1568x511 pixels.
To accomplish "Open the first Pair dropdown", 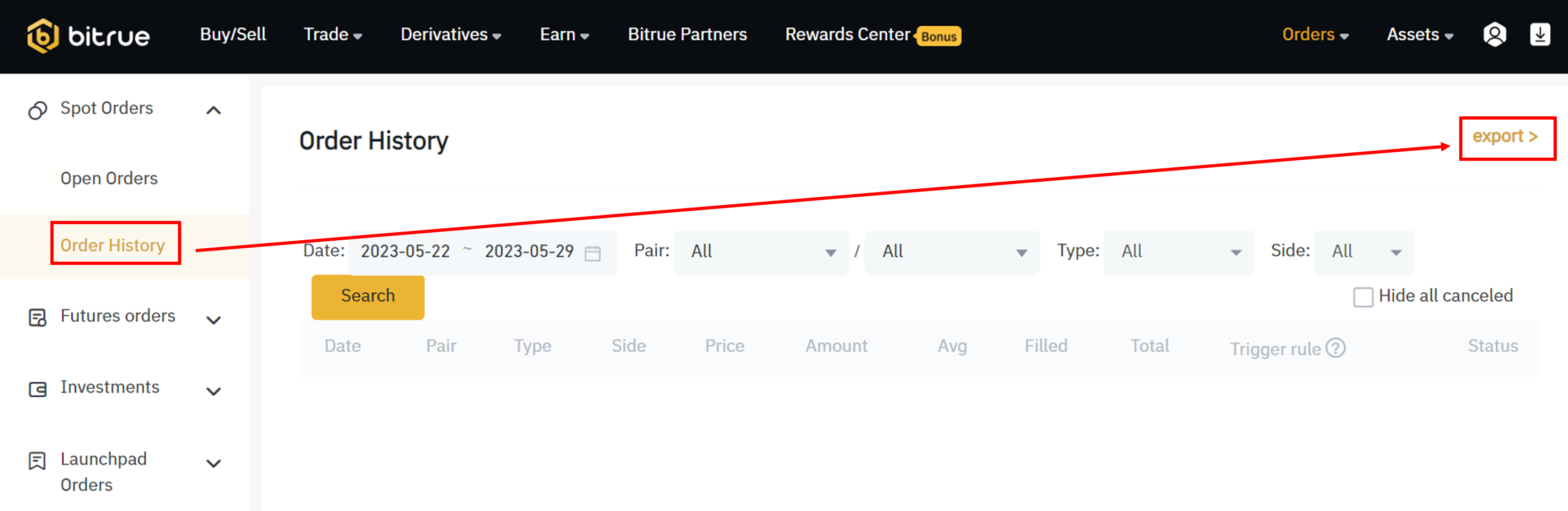I will pyautogui.click(x=761, y=252).
